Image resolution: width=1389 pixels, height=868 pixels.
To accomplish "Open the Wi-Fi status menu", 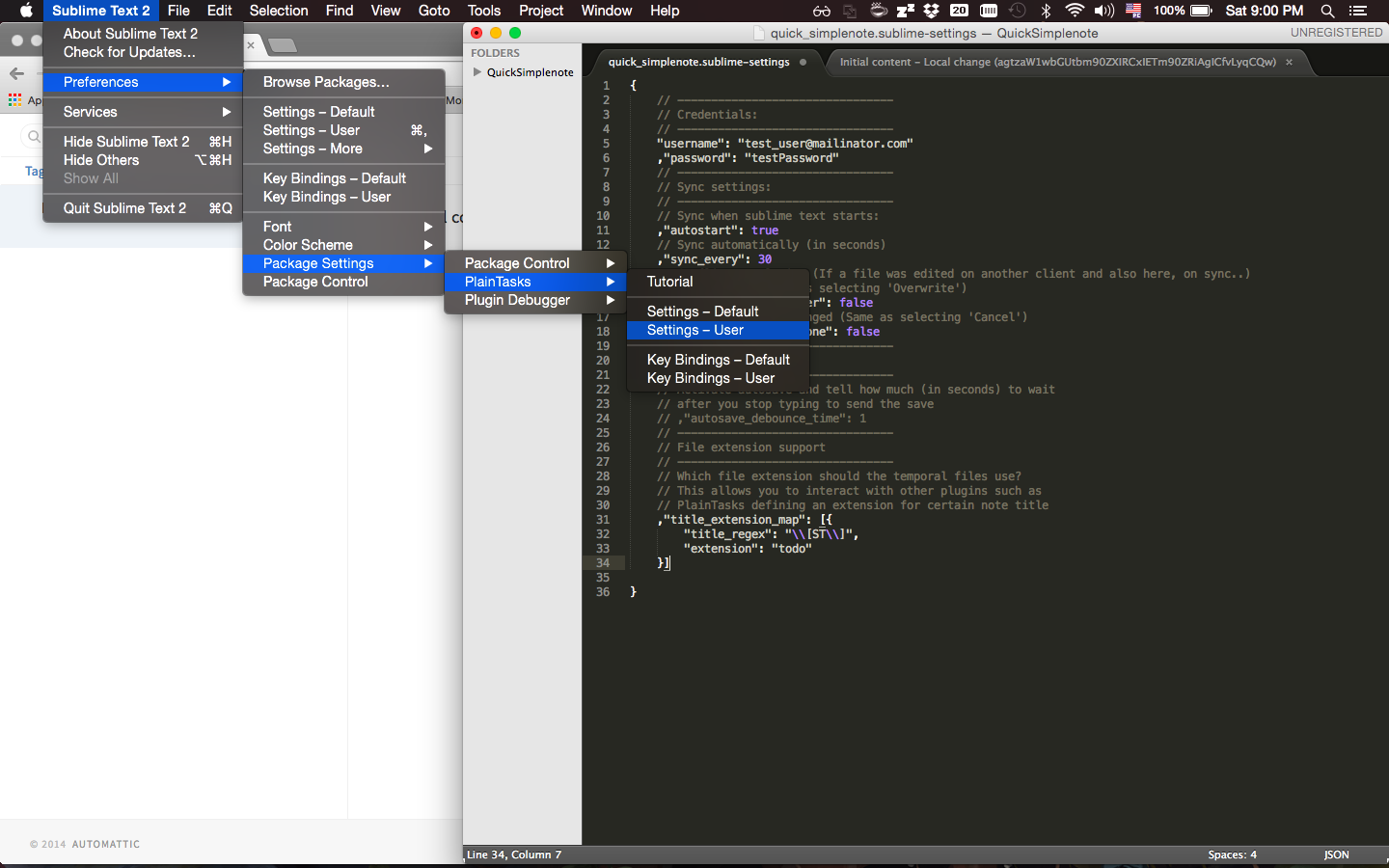I will tap(1075, 11).
